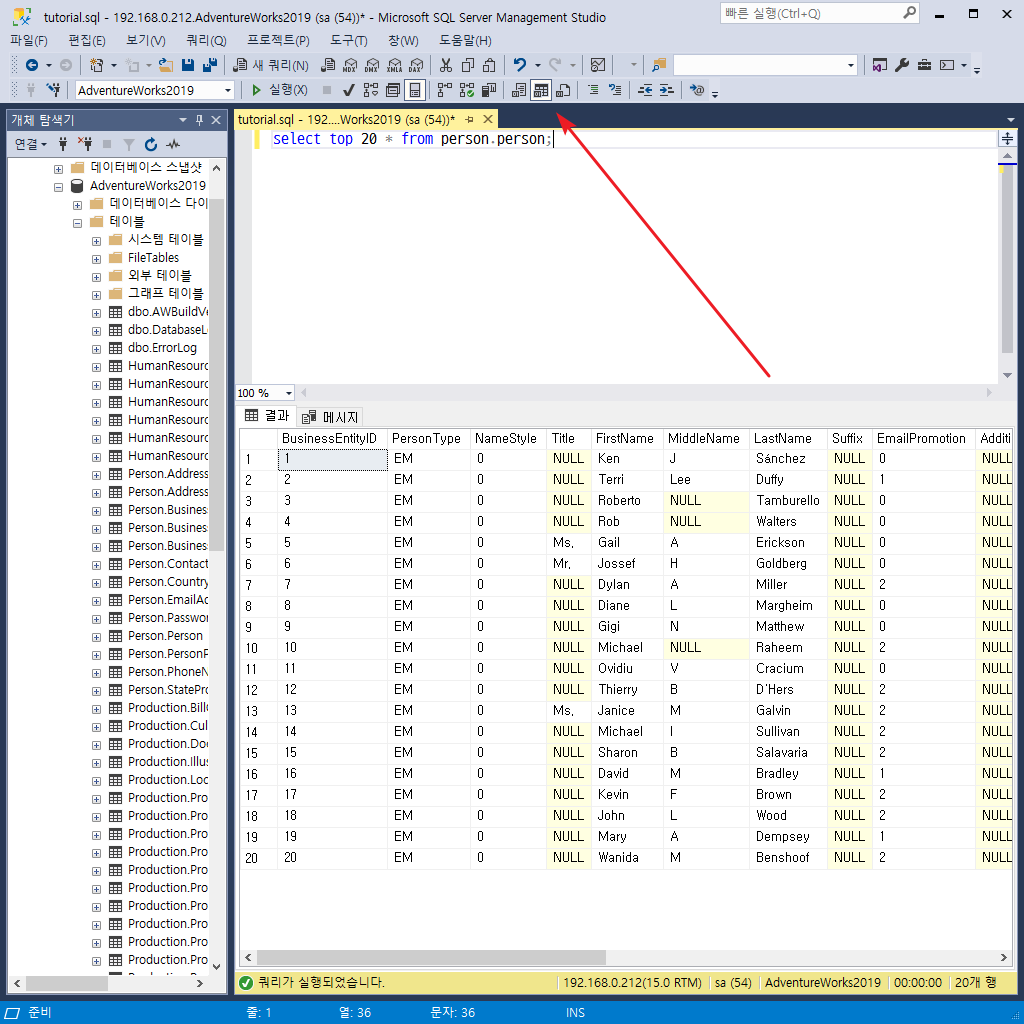Click the navigate backward arrow icon
Image resolution: width=1024 pixels, height=1024 pixels.
coord(31,65)
